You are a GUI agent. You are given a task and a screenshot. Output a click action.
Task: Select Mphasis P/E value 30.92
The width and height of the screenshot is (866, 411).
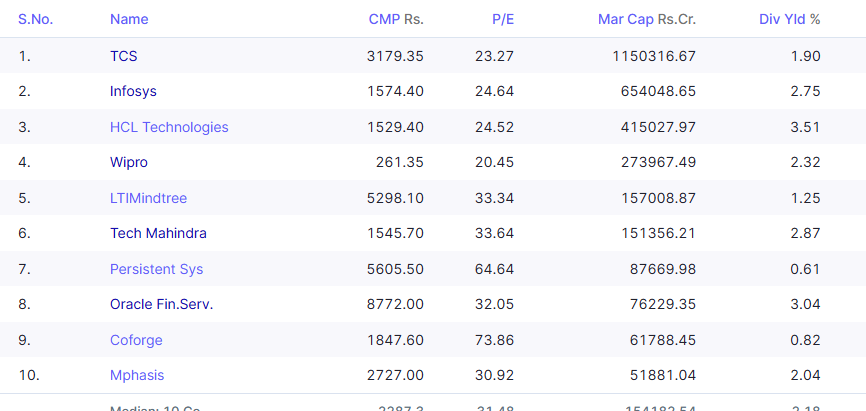click(494, 375)
